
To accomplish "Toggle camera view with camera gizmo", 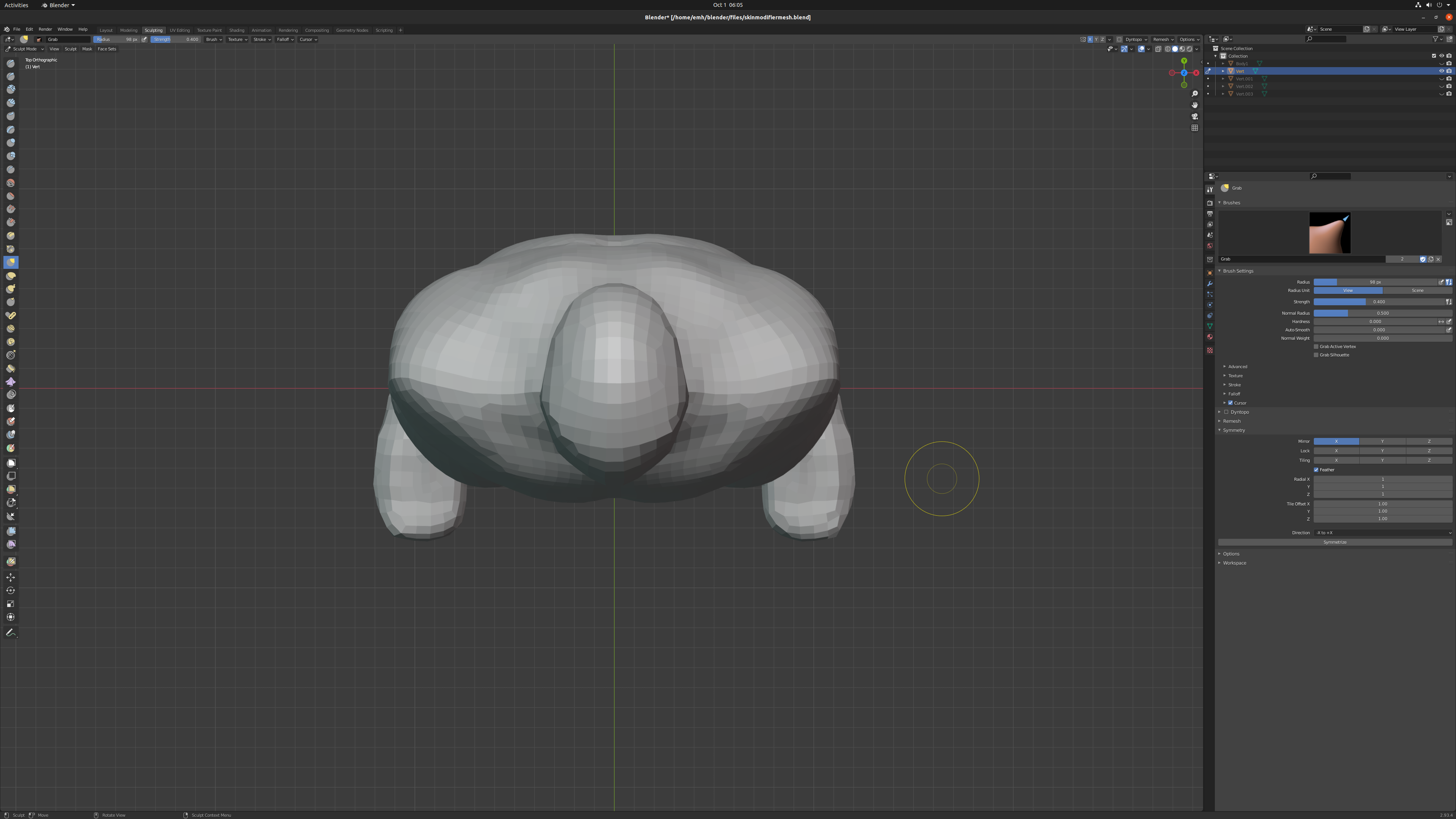I will 1194,116.
